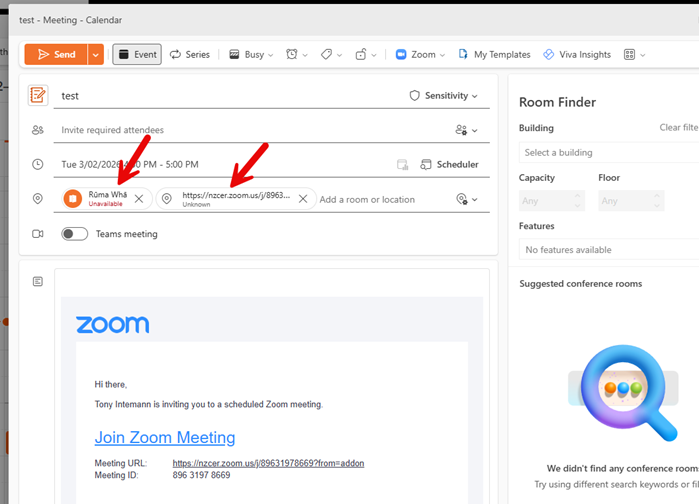Expand the lock options dropdown arrow
The width and height of the screenshot is (699, 504).
click(x=374, y=55)
